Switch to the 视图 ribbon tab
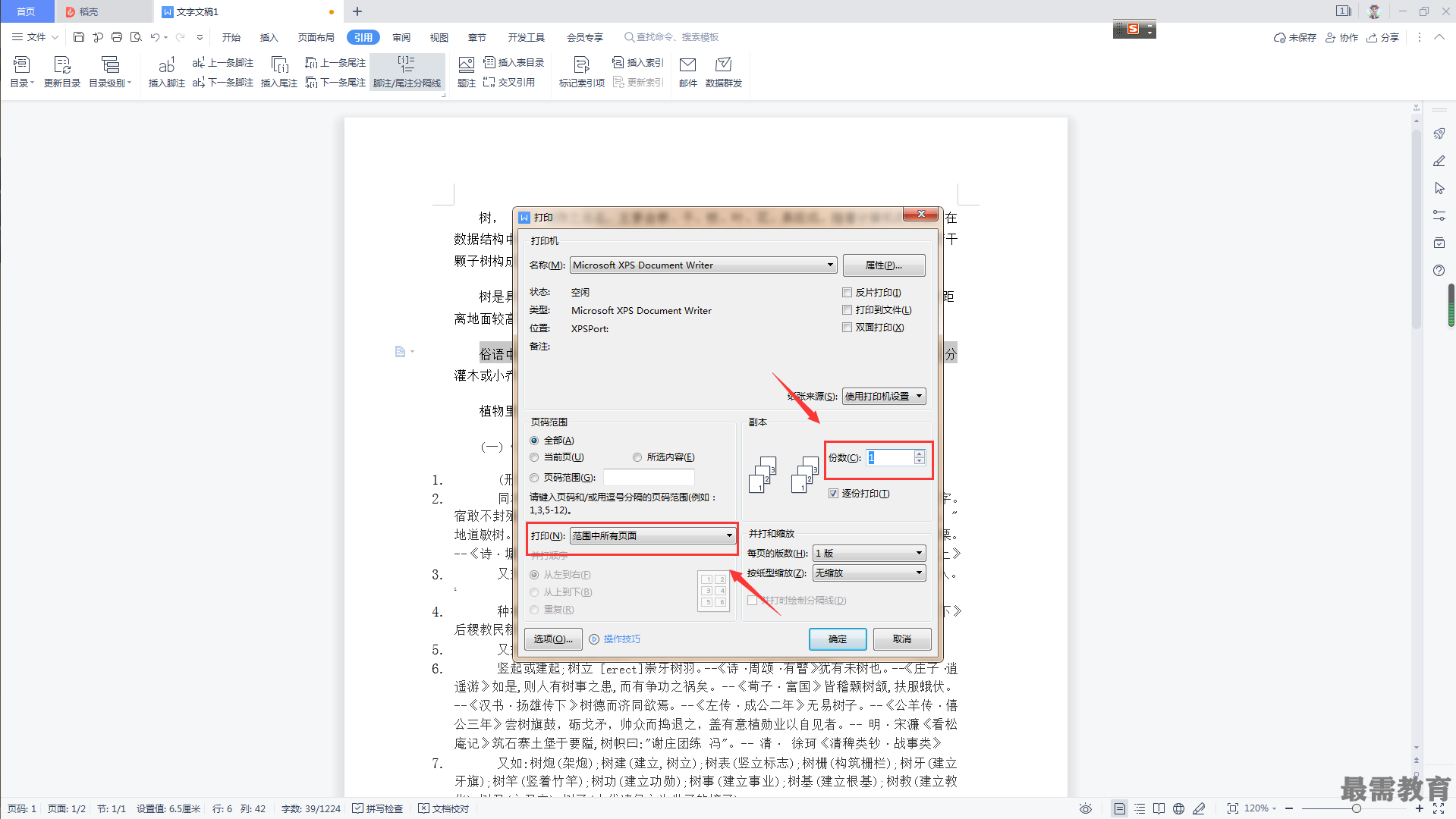 point(439,37)
